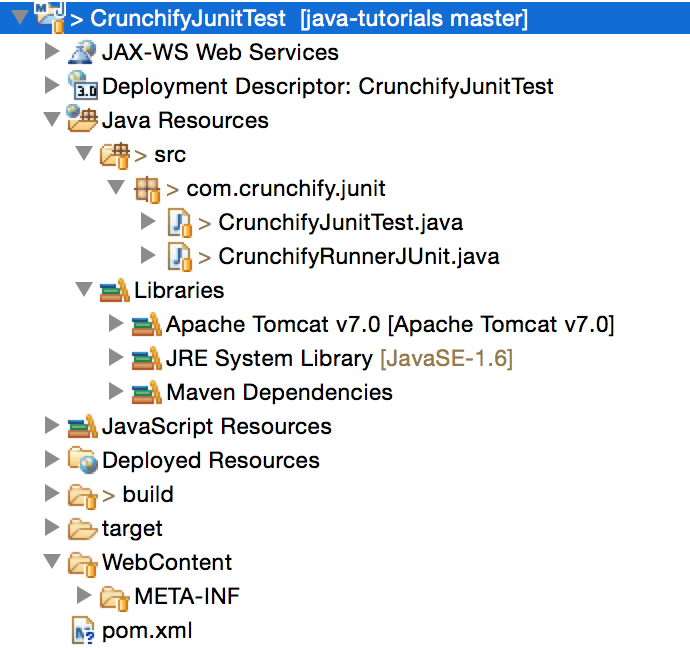The image size is (690, 648).
Task: Select the Libraries node label
Action: coord(179,290)
